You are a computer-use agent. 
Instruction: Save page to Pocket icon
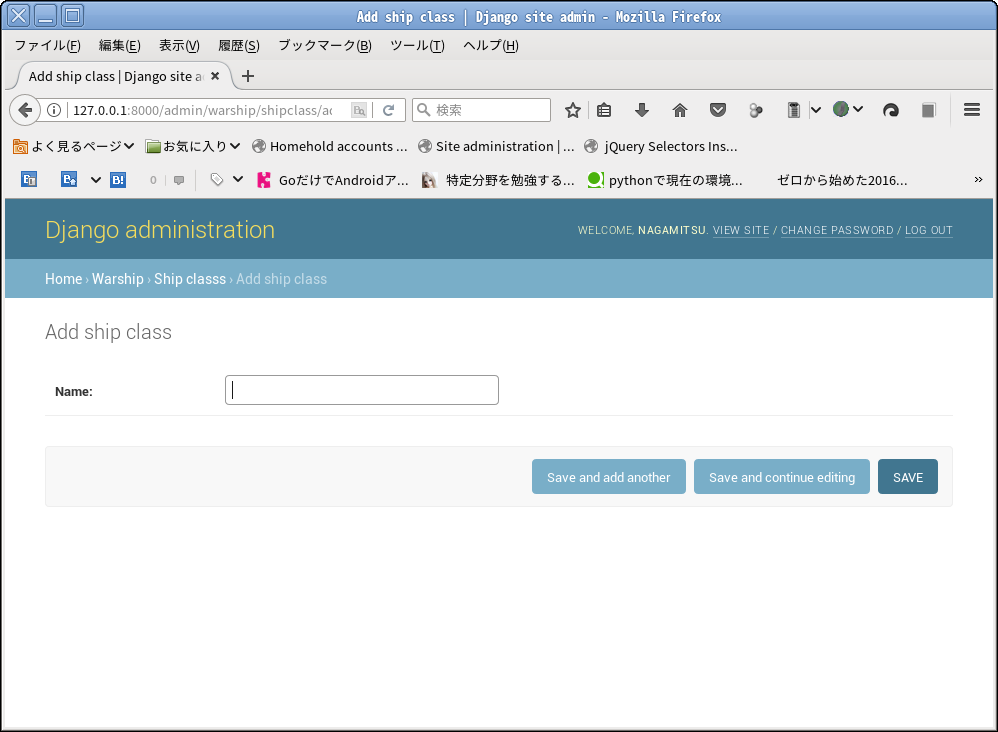(718, 110)
